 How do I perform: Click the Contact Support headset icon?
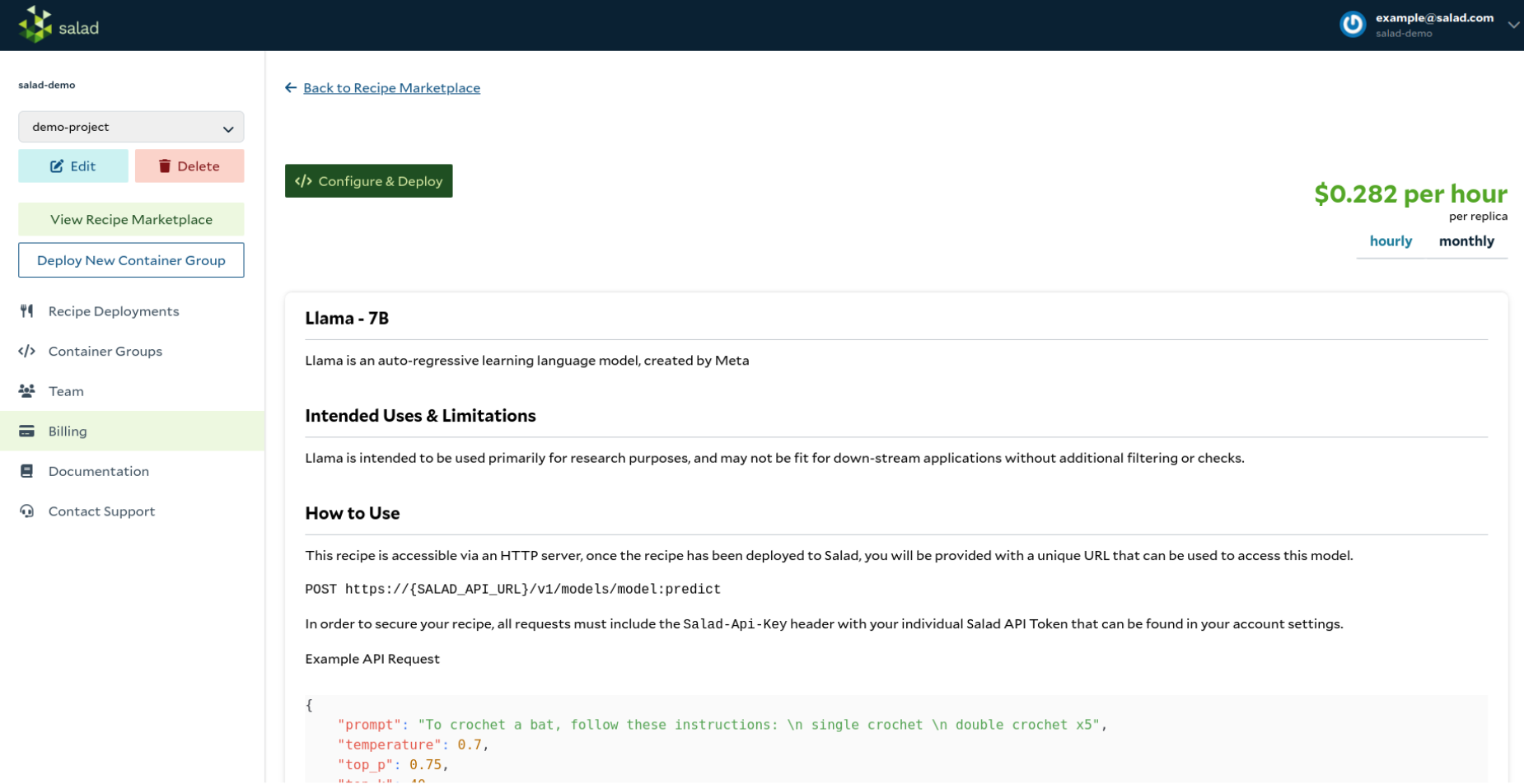[27, 511]
